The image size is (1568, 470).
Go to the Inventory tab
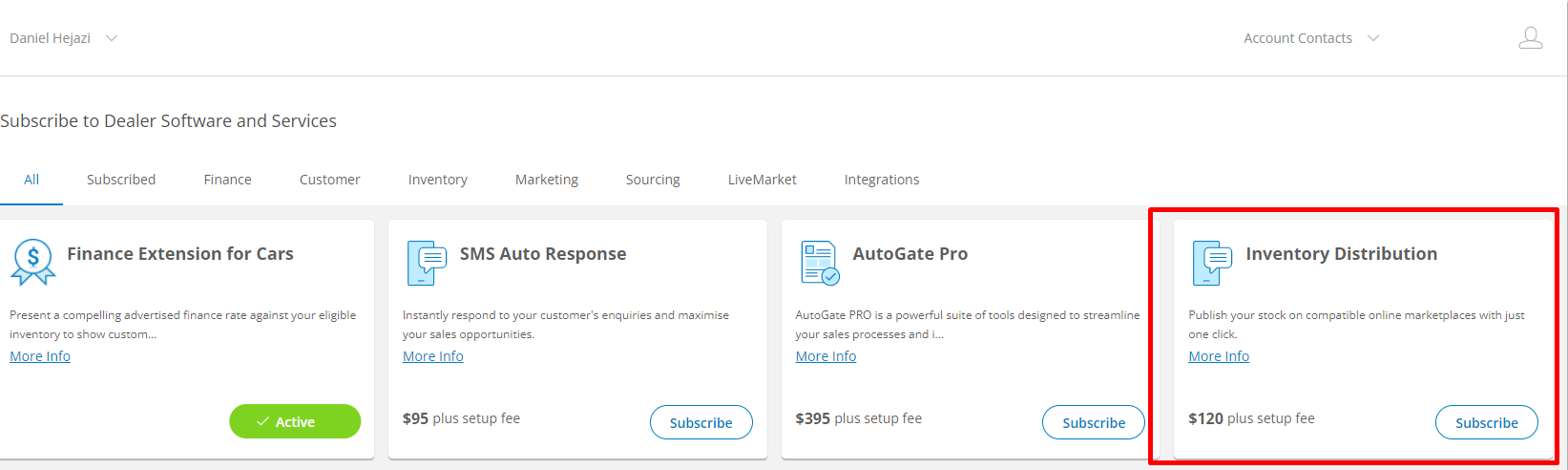[x=437, y=180]
